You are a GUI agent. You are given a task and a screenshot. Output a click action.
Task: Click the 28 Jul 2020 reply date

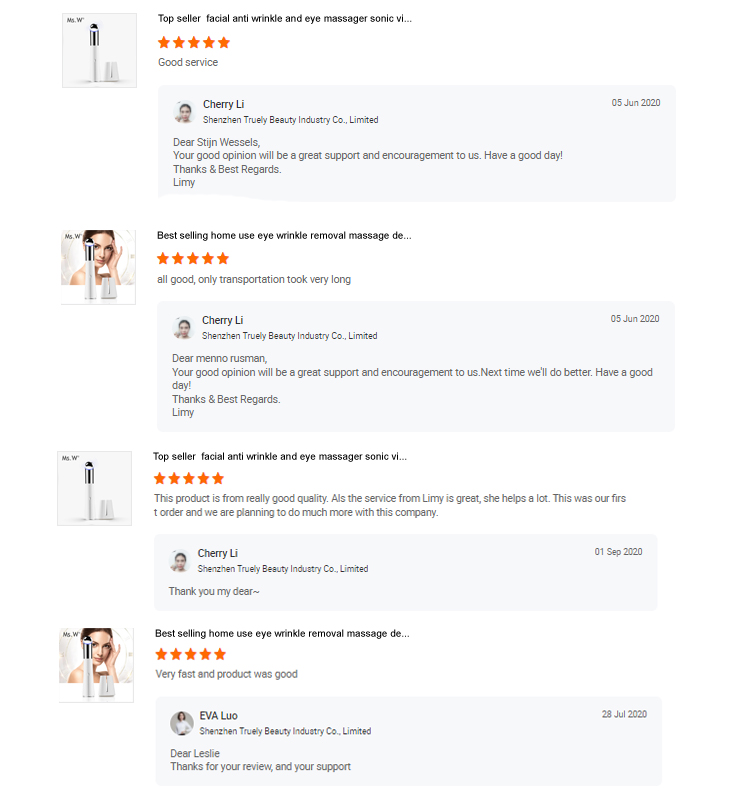[x=624, y=715]
